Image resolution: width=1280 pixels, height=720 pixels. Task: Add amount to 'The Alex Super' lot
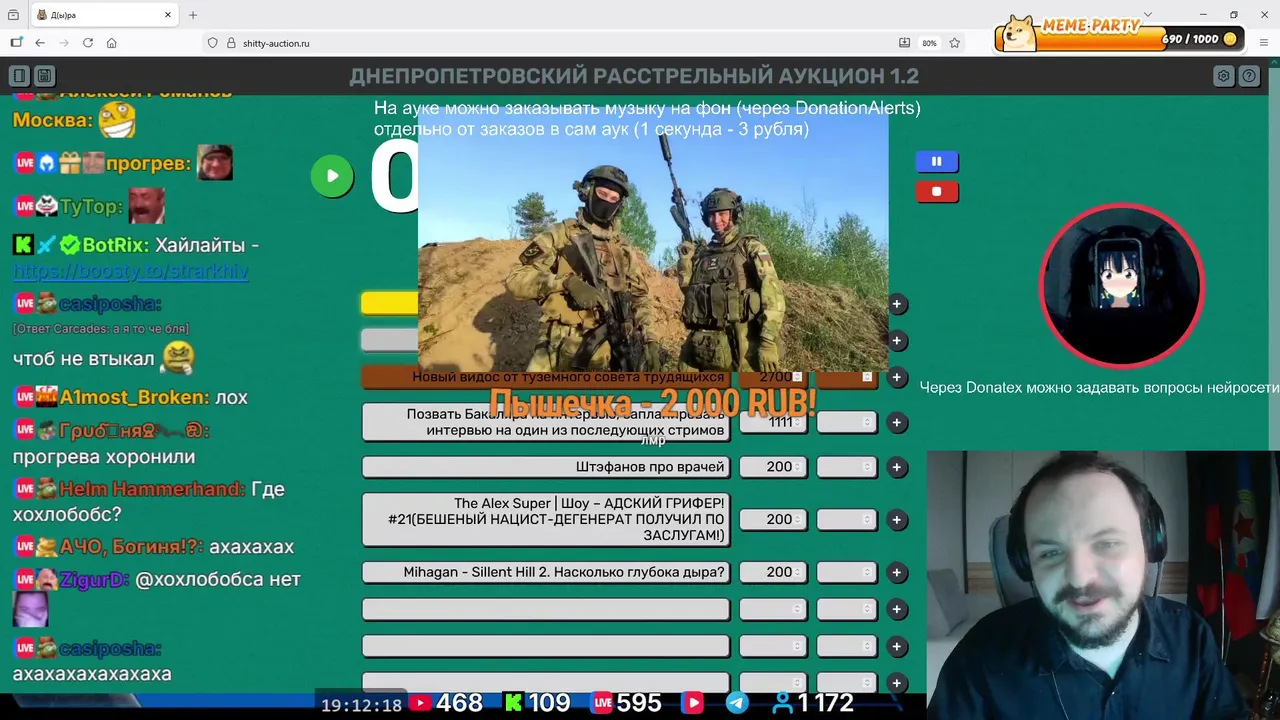(897, 520)
